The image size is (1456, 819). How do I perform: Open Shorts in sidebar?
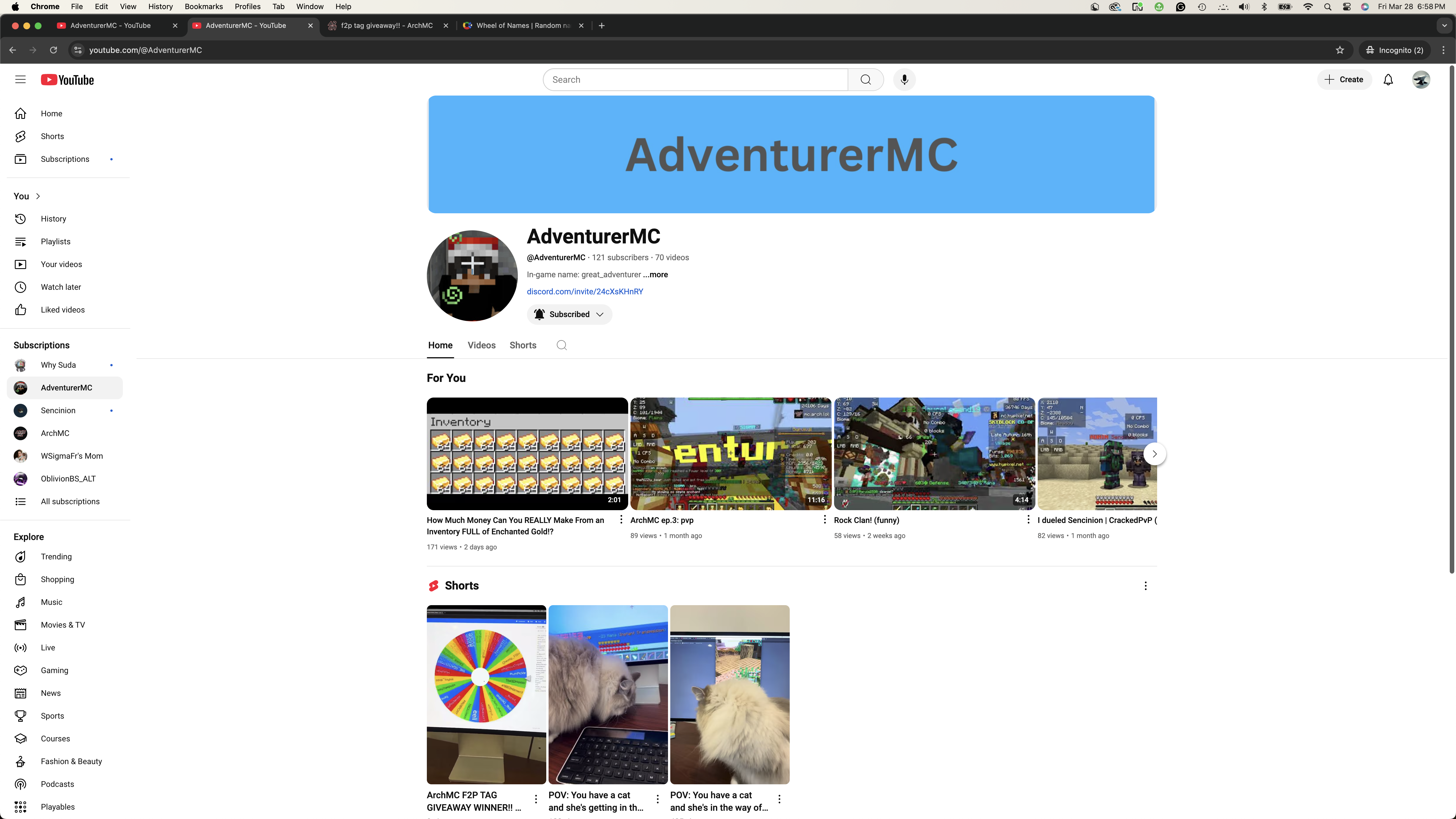pos(65,136)
